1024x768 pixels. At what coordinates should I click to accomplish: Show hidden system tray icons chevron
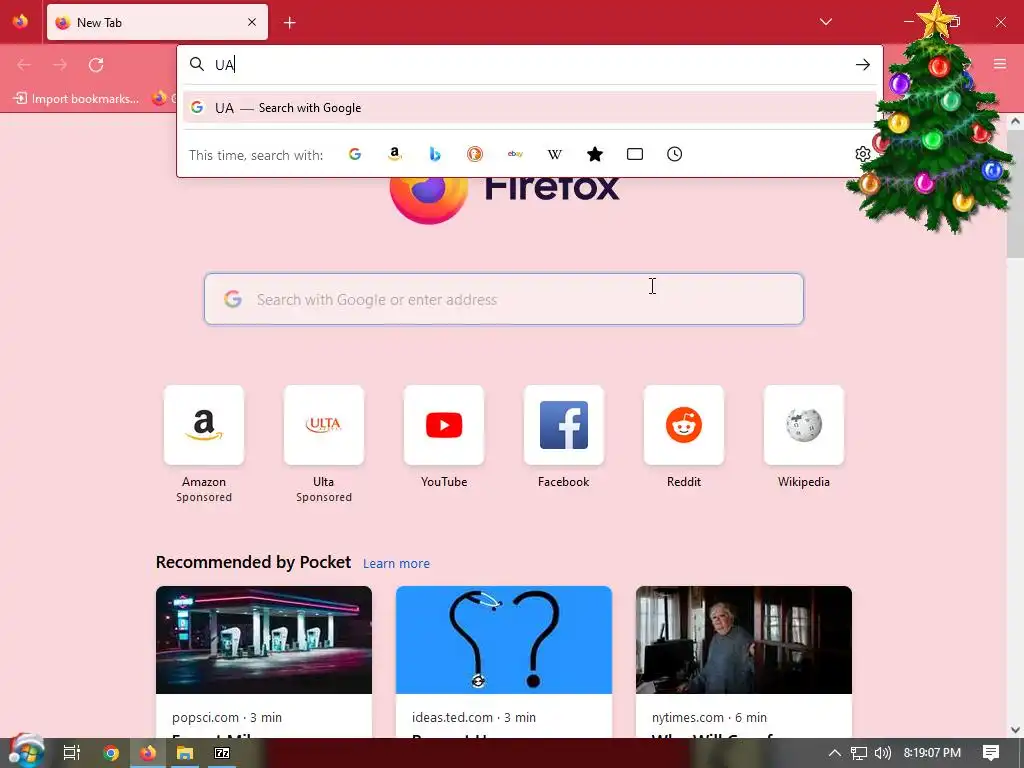click(x=835, y=753)
